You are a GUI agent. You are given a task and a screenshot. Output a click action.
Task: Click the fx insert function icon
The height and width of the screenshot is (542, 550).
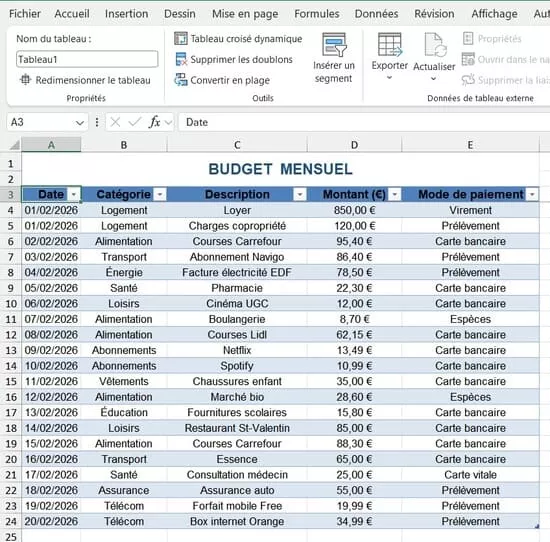coord(155,122)
